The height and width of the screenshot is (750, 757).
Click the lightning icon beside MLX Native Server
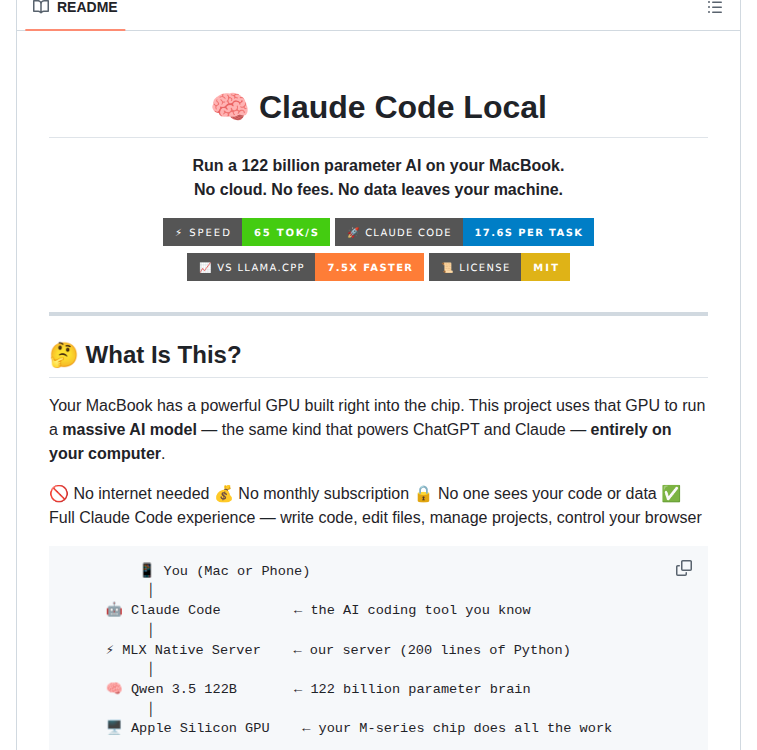point(110,650)
